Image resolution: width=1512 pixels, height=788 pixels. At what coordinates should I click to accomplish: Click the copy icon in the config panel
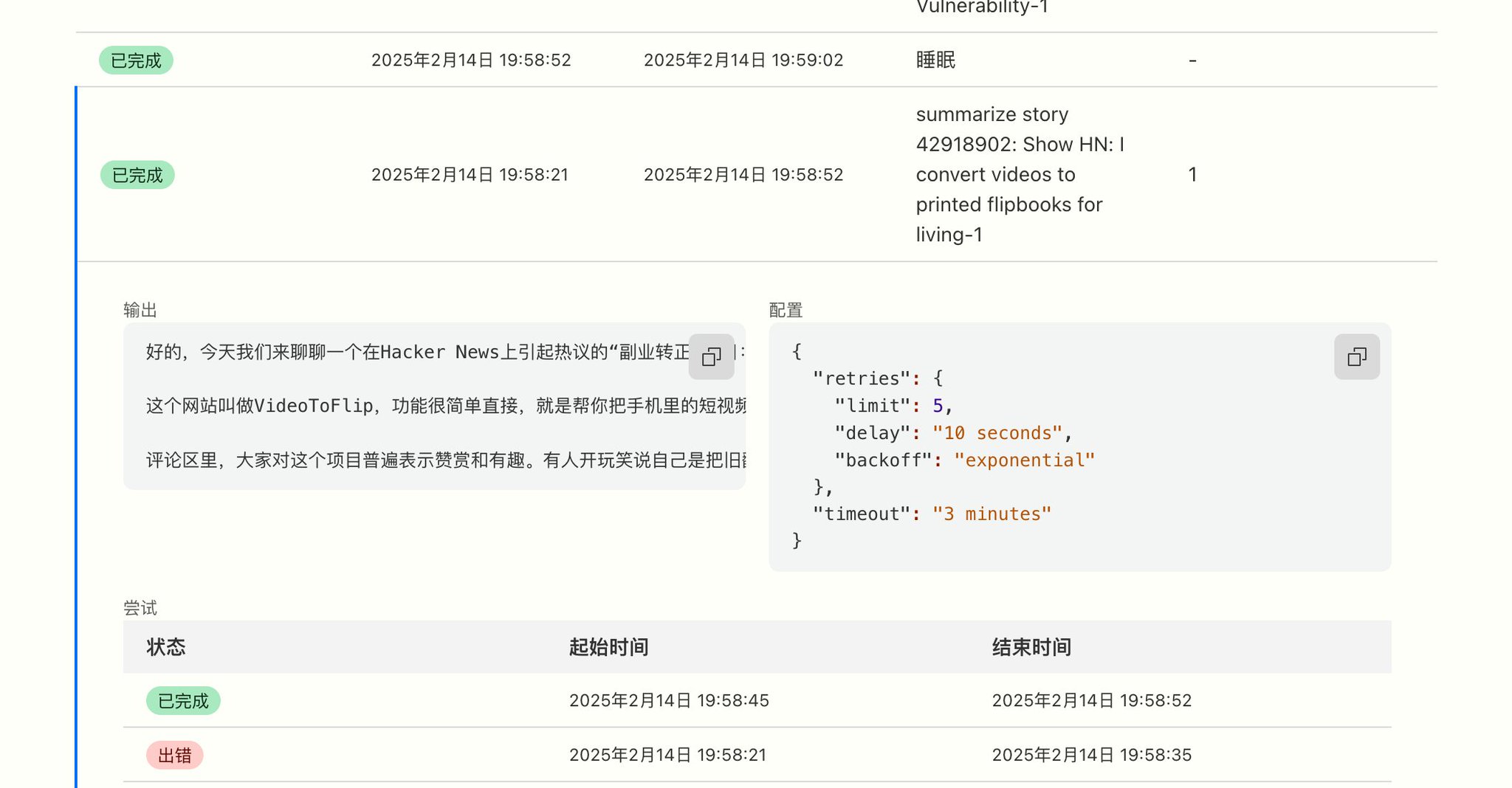click(1356, 357)
